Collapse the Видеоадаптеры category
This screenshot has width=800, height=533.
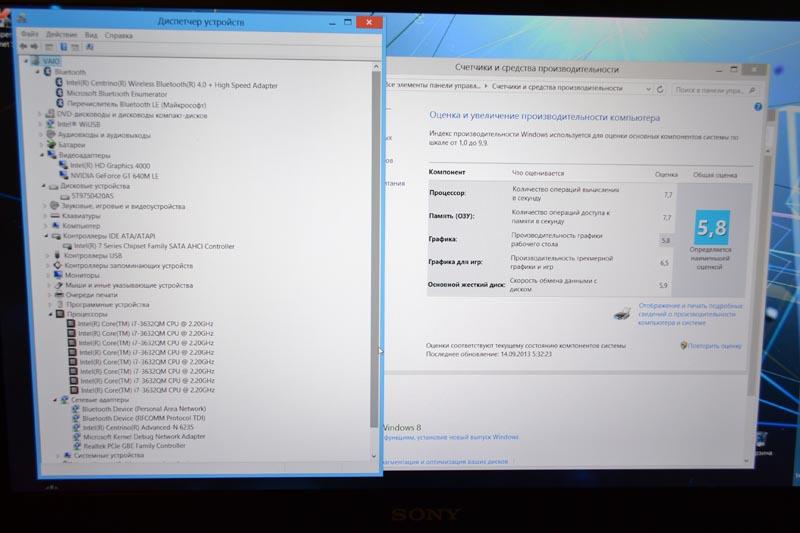[x=41, y=155]
